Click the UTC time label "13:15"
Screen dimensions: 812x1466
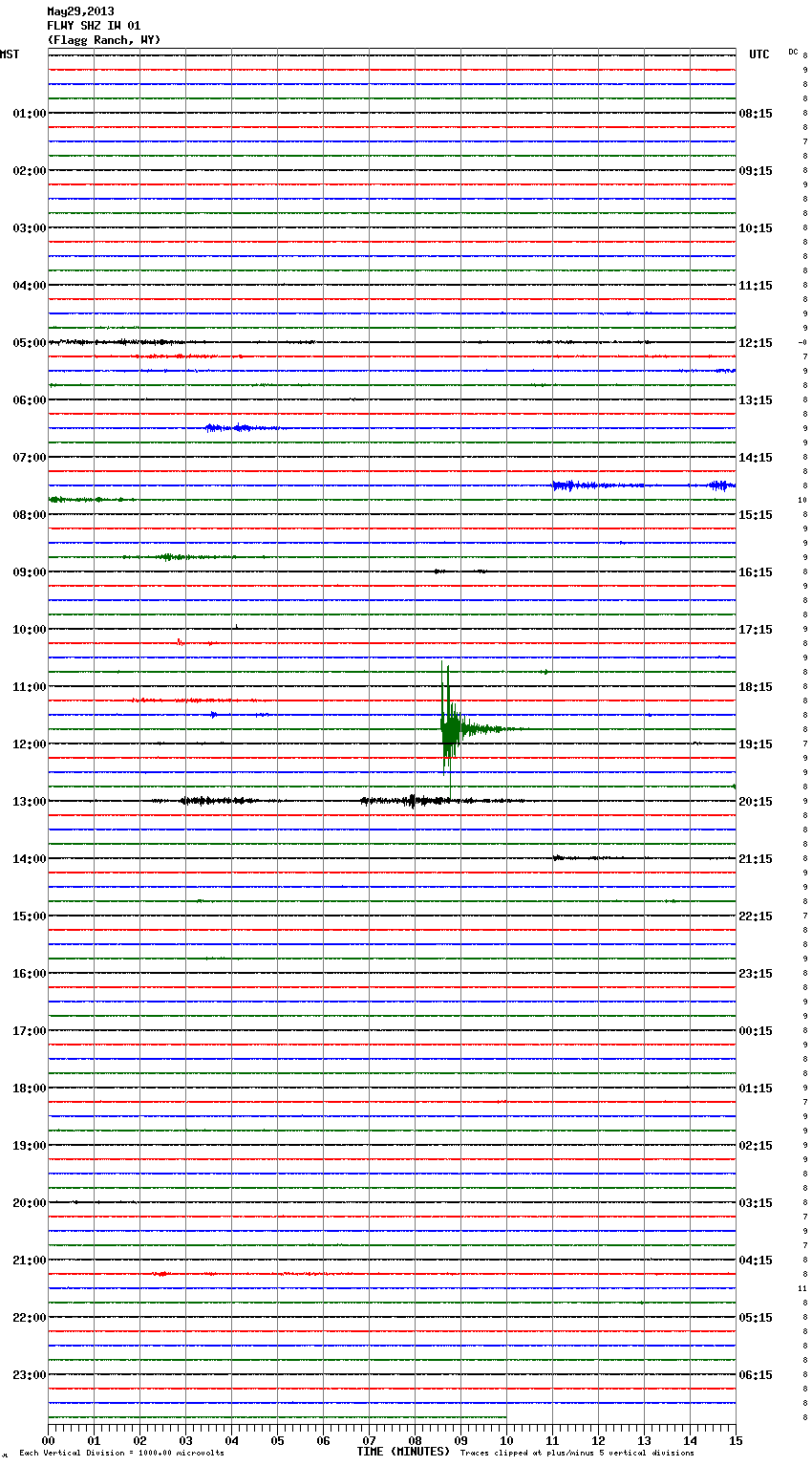point(756,400)
